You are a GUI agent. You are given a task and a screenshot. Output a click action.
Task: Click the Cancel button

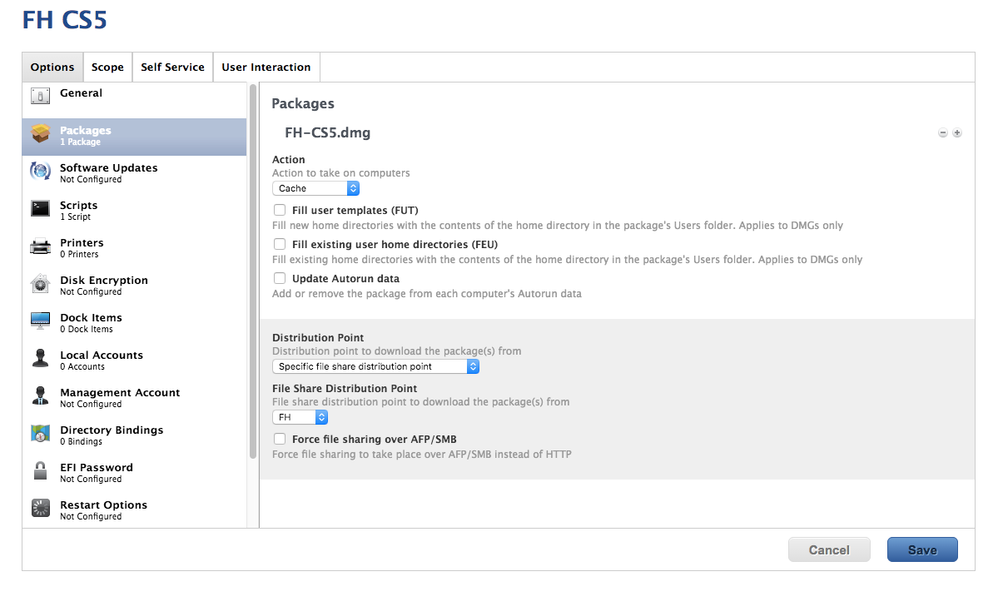coord(829,550)
